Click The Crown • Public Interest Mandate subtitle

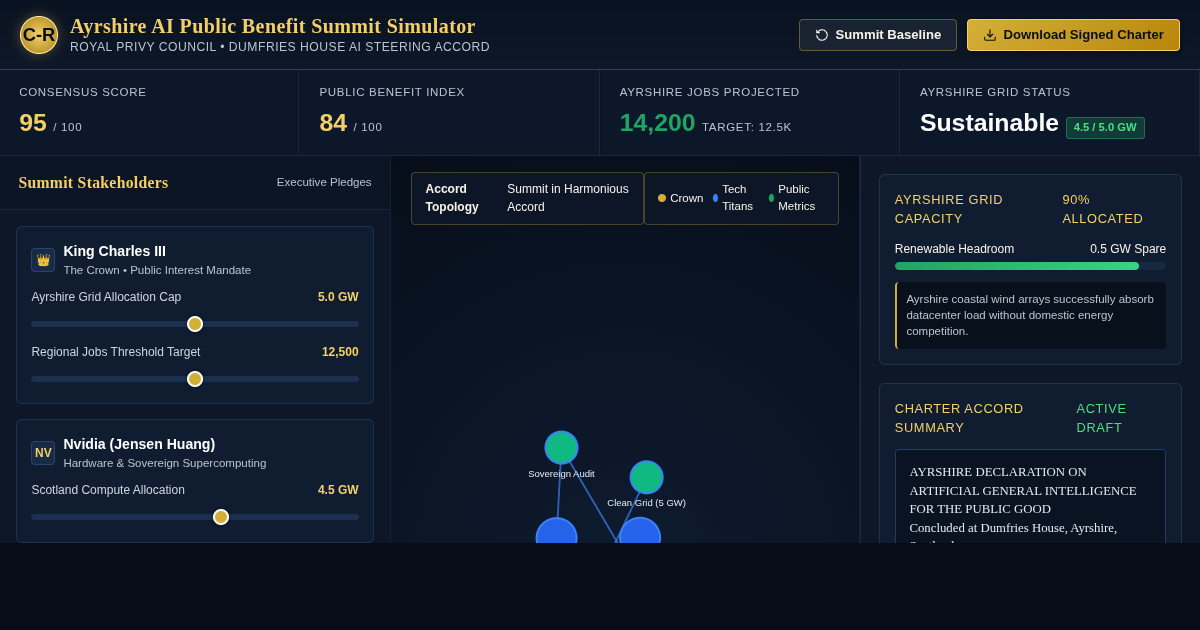(157, 270)
